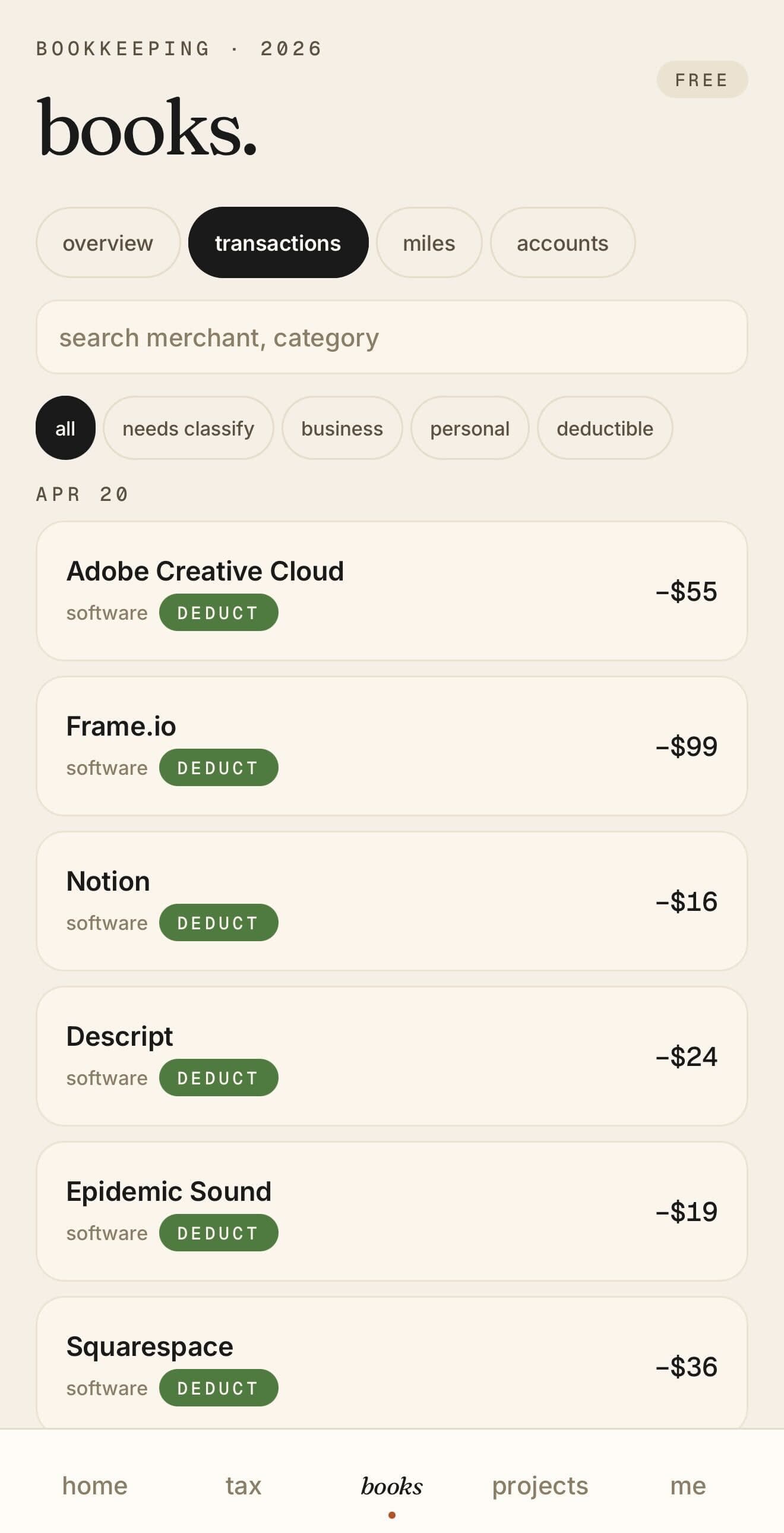784x1533 pixels.
Task: Switch to the accounts section
Action: tap(562, 243)
